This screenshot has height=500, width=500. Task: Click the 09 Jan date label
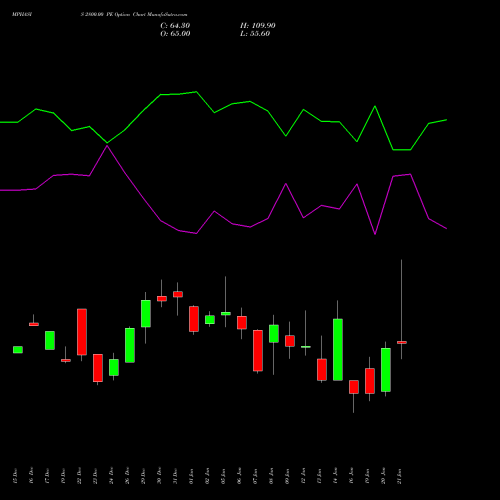(287, 476)
